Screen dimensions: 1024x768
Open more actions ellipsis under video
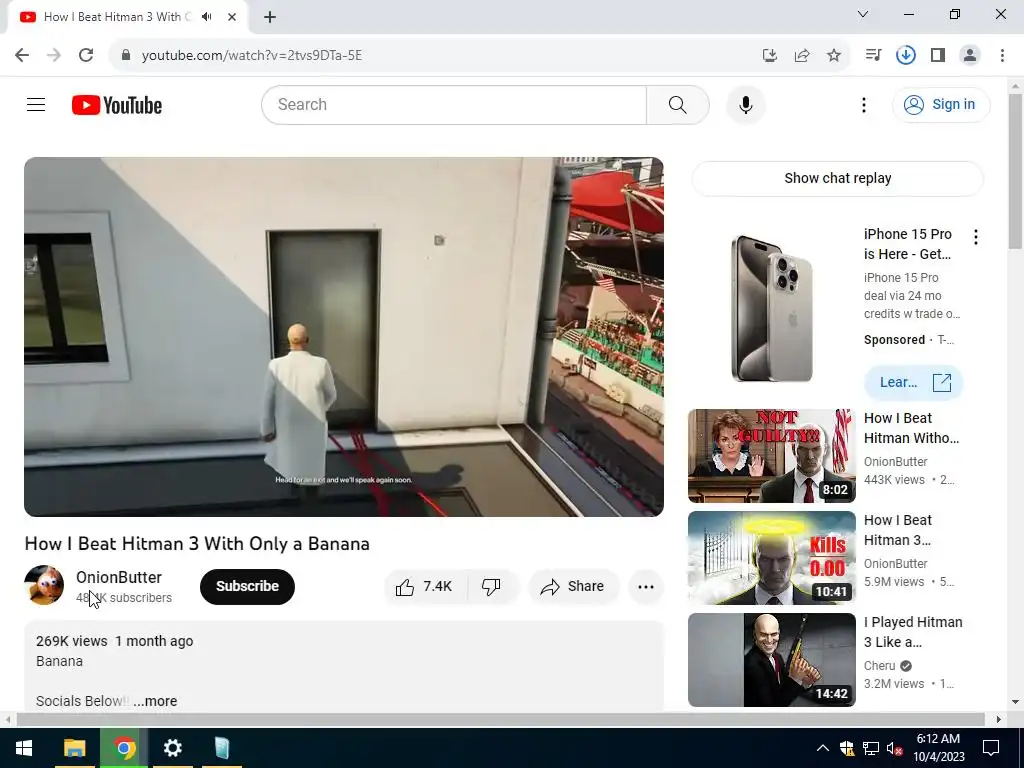[646, 586]
